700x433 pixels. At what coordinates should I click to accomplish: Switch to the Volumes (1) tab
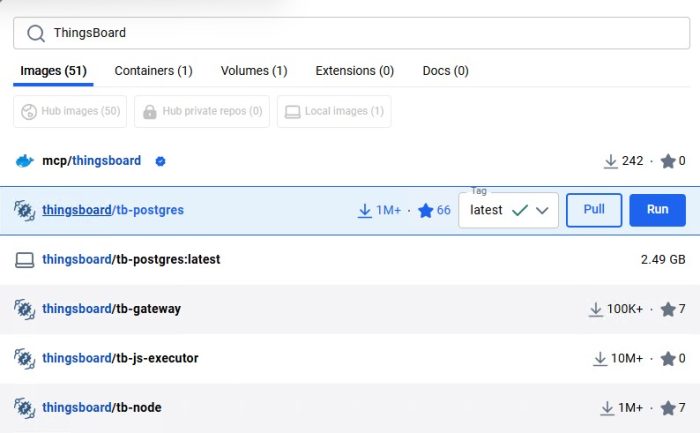253,71
